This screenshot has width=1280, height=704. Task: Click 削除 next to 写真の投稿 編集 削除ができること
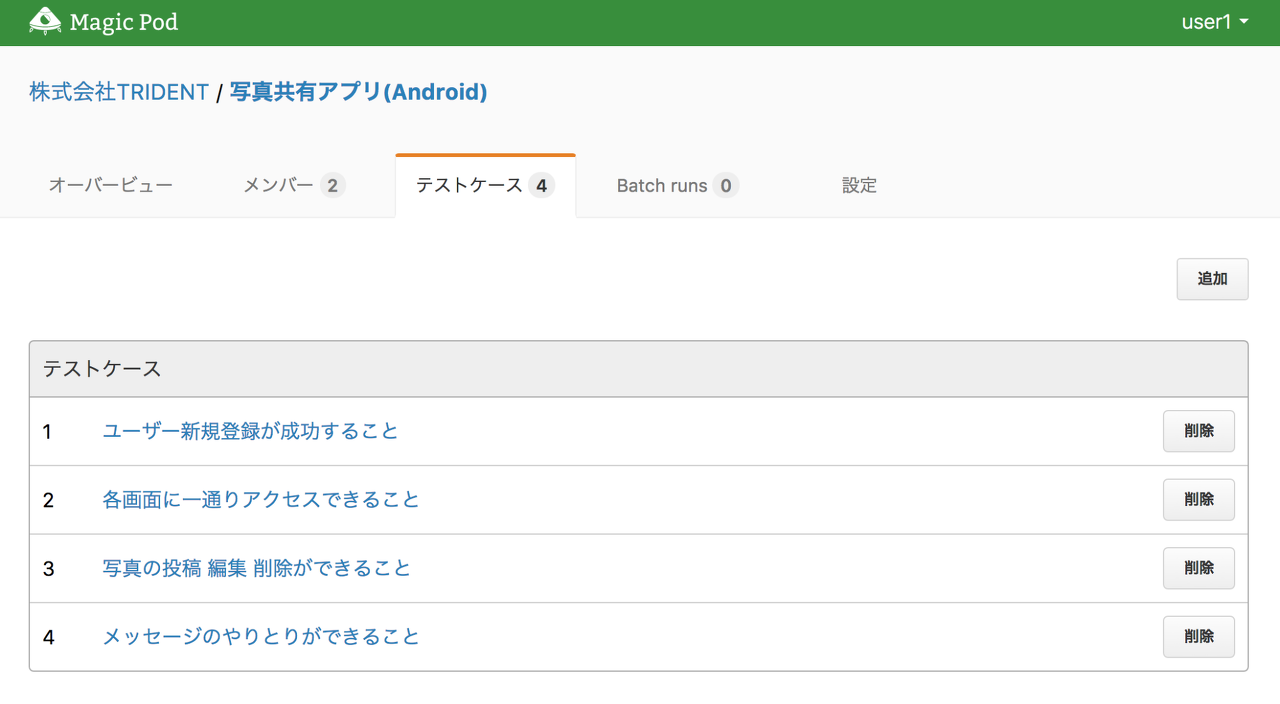[x=1198, y=568]
